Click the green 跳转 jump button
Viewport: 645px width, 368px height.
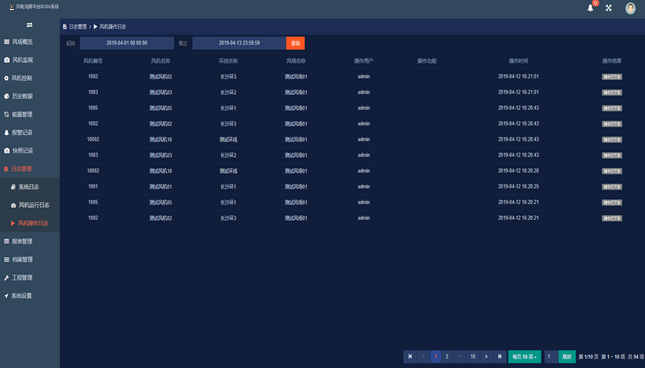[x=567, y=356]
